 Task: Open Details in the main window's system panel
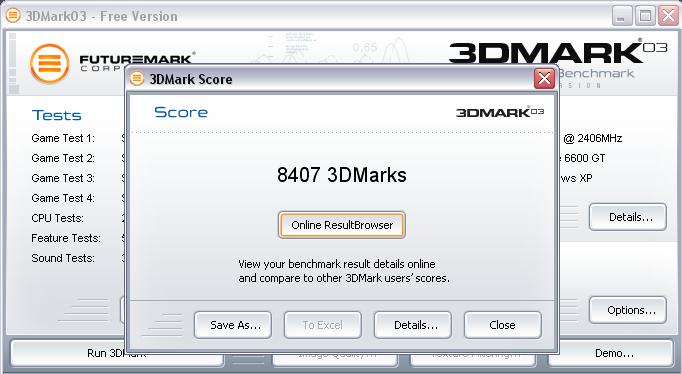coord(628,217)
